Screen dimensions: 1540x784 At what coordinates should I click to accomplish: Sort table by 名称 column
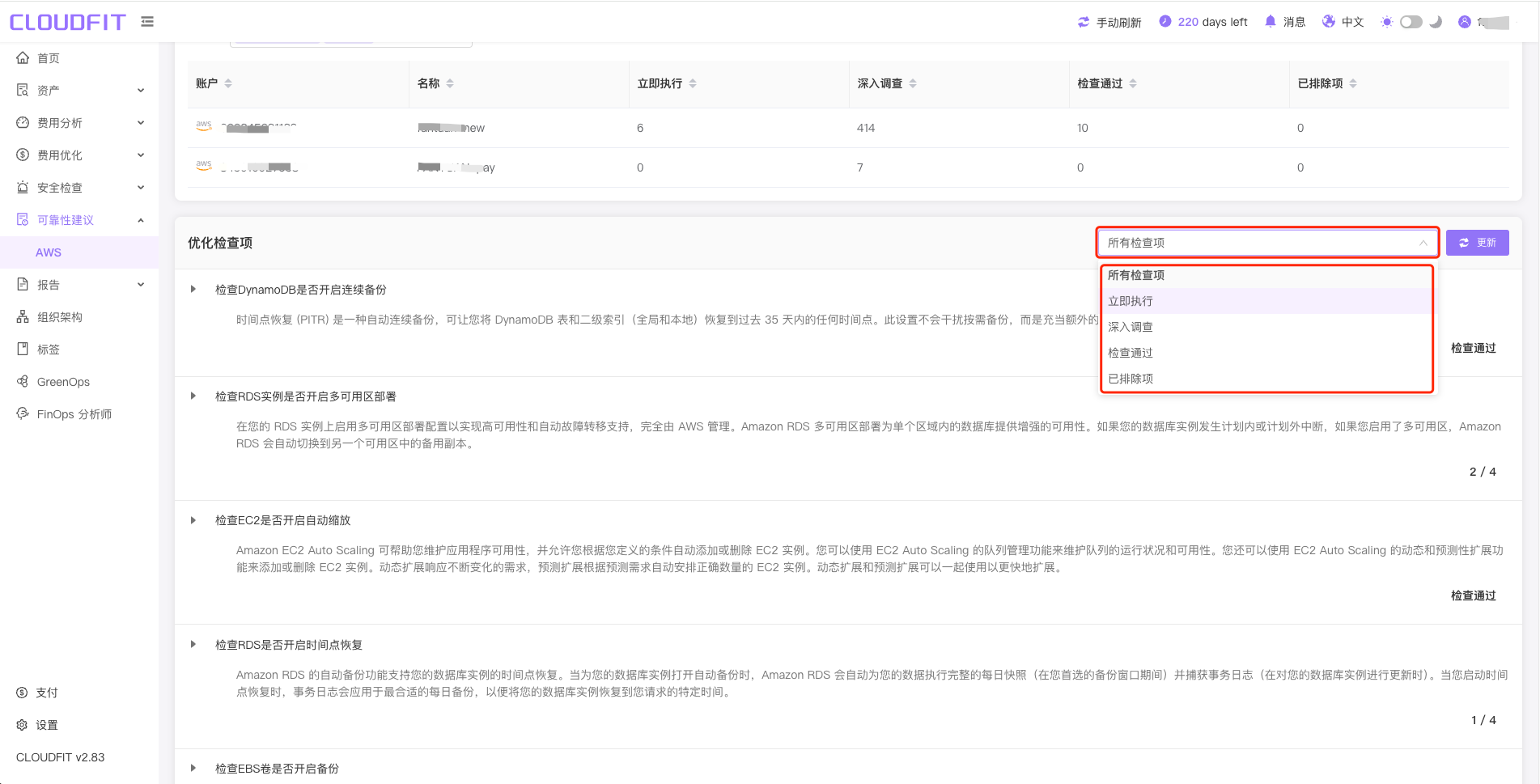(x=450, y=83)
